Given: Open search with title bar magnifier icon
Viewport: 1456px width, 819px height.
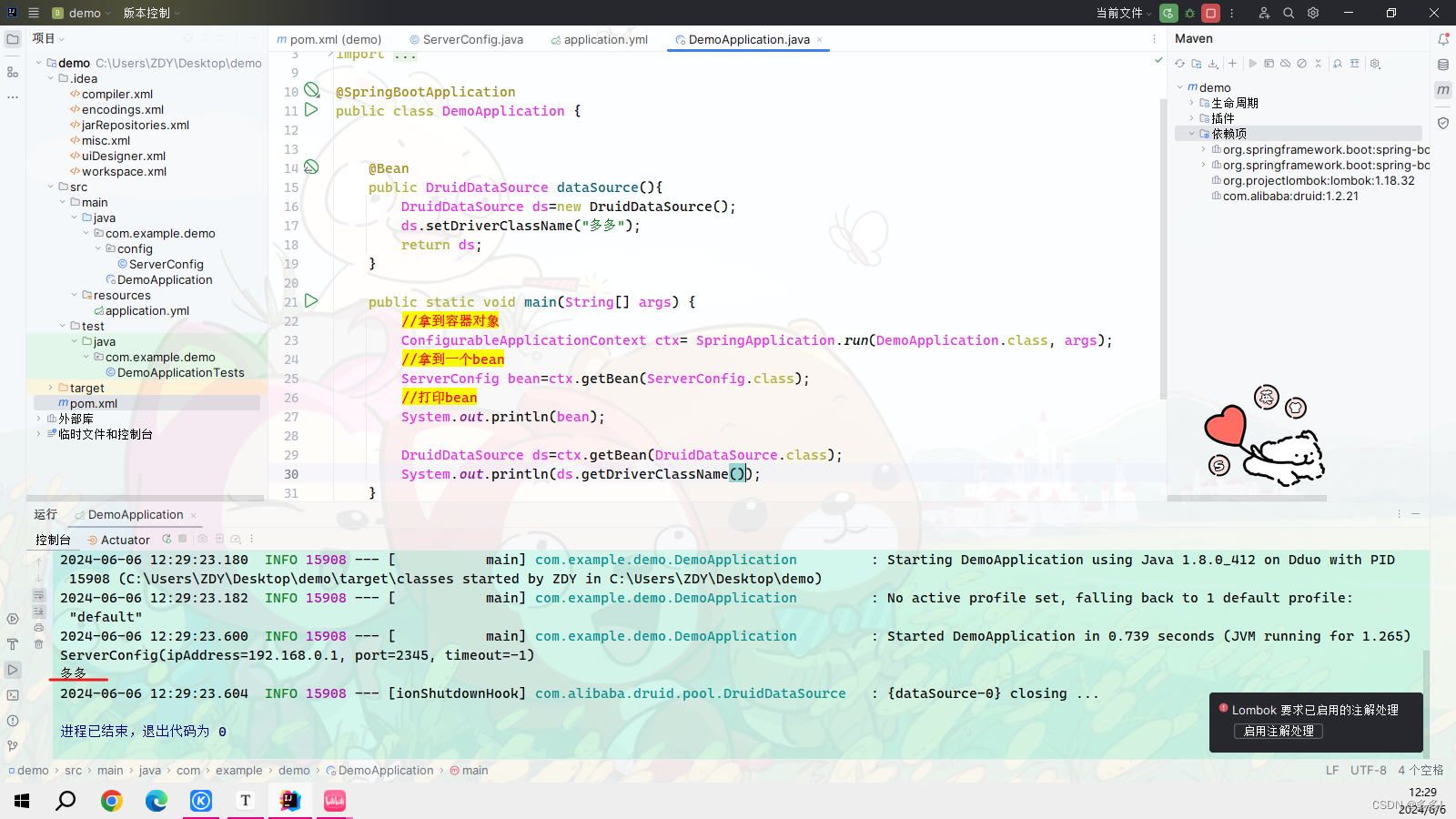Looking at the screenshot, I should (x=1289, y=13).
